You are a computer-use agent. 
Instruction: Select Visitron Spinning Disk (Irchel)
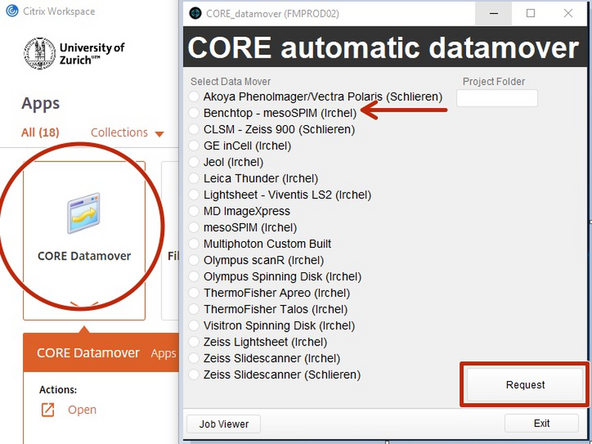194,325
